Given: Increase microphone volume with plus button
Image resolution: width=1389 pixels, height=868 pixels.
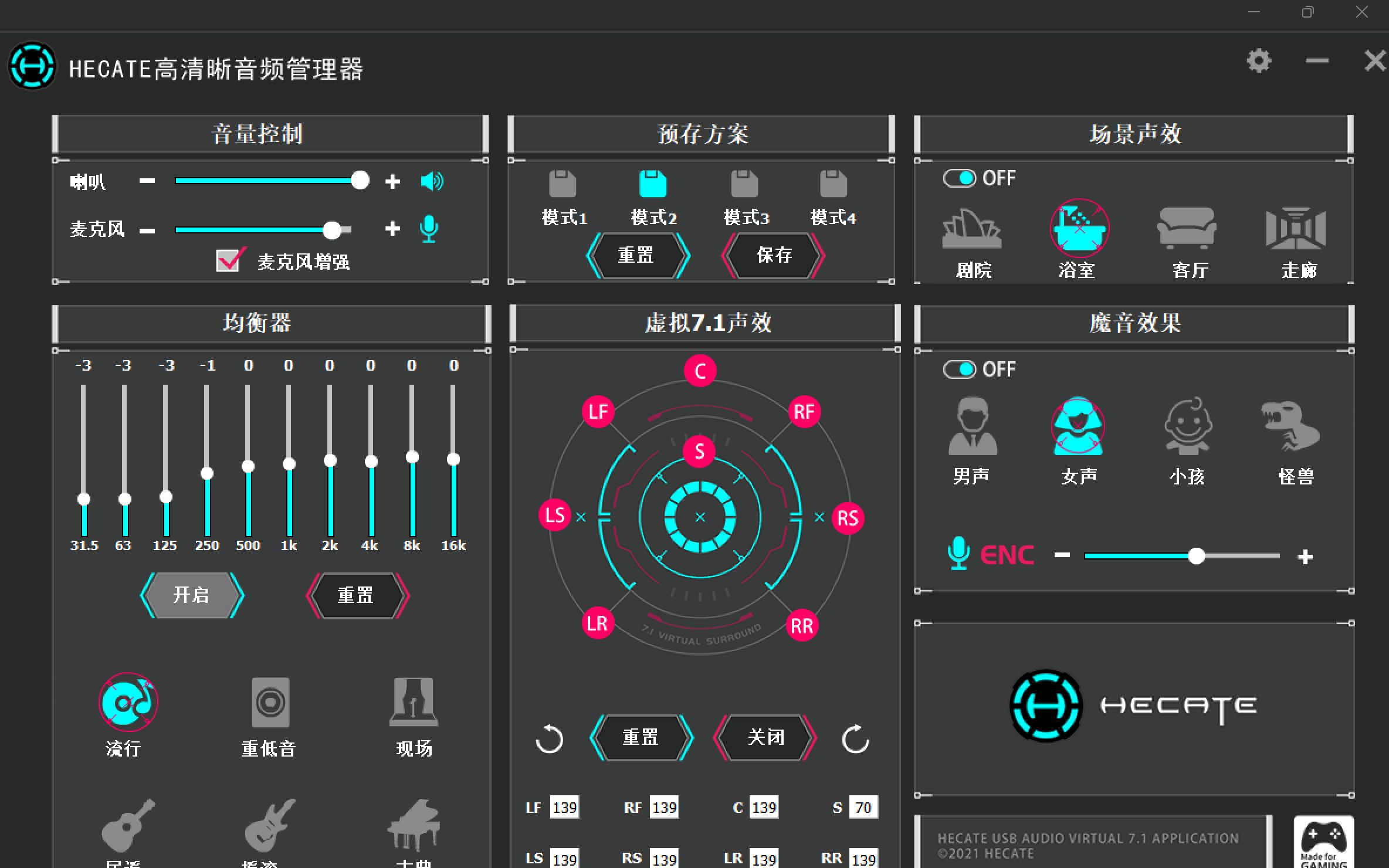Looking at the screenshot, I should coord(392,228).
